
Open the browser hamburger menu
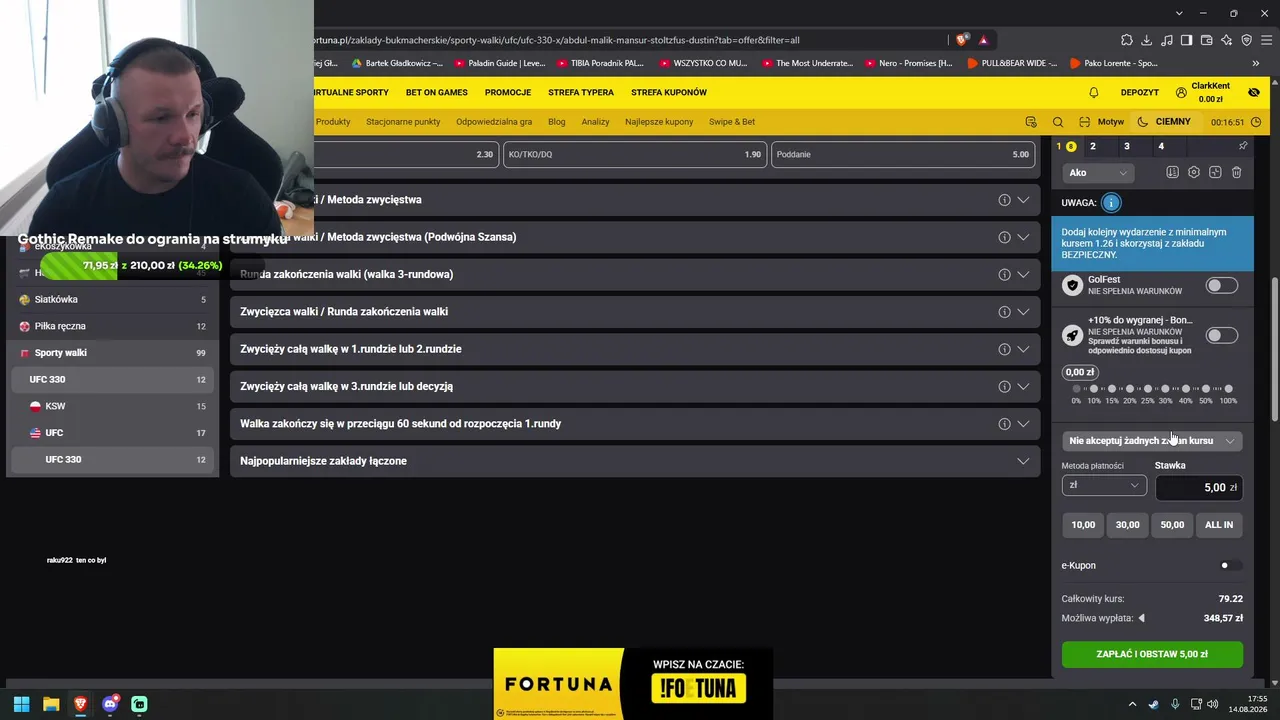click(1266, 40)
